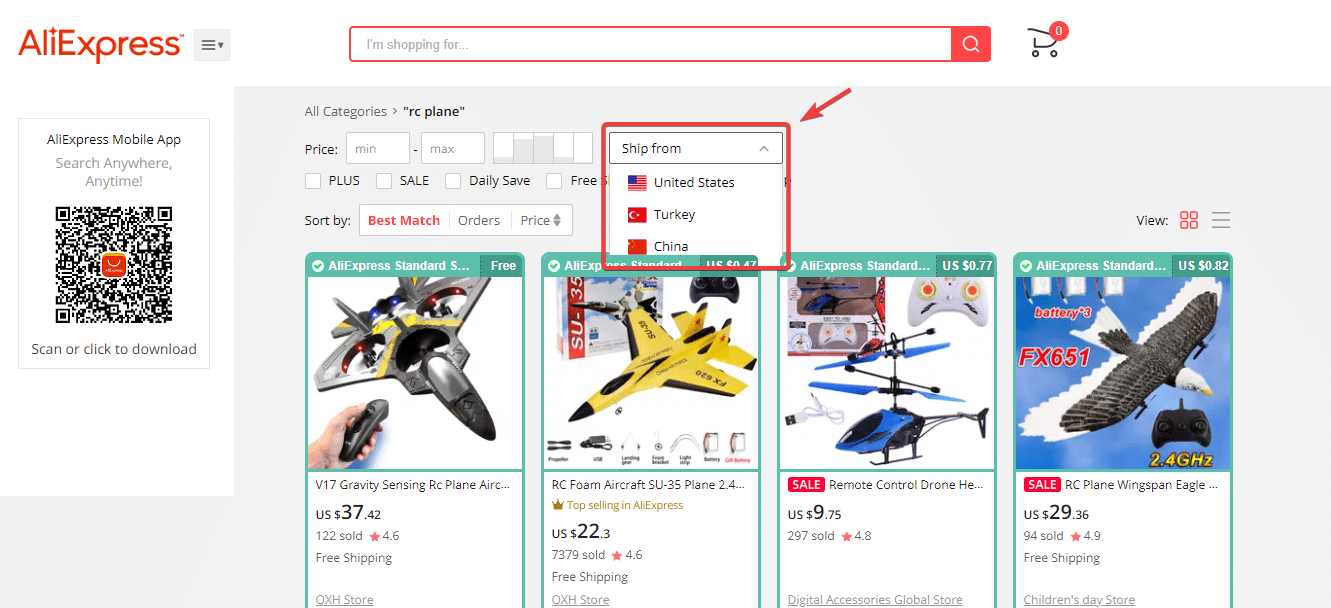Focus the minimum price input field
Screen dimensions: 1331x608
(377, 149)
